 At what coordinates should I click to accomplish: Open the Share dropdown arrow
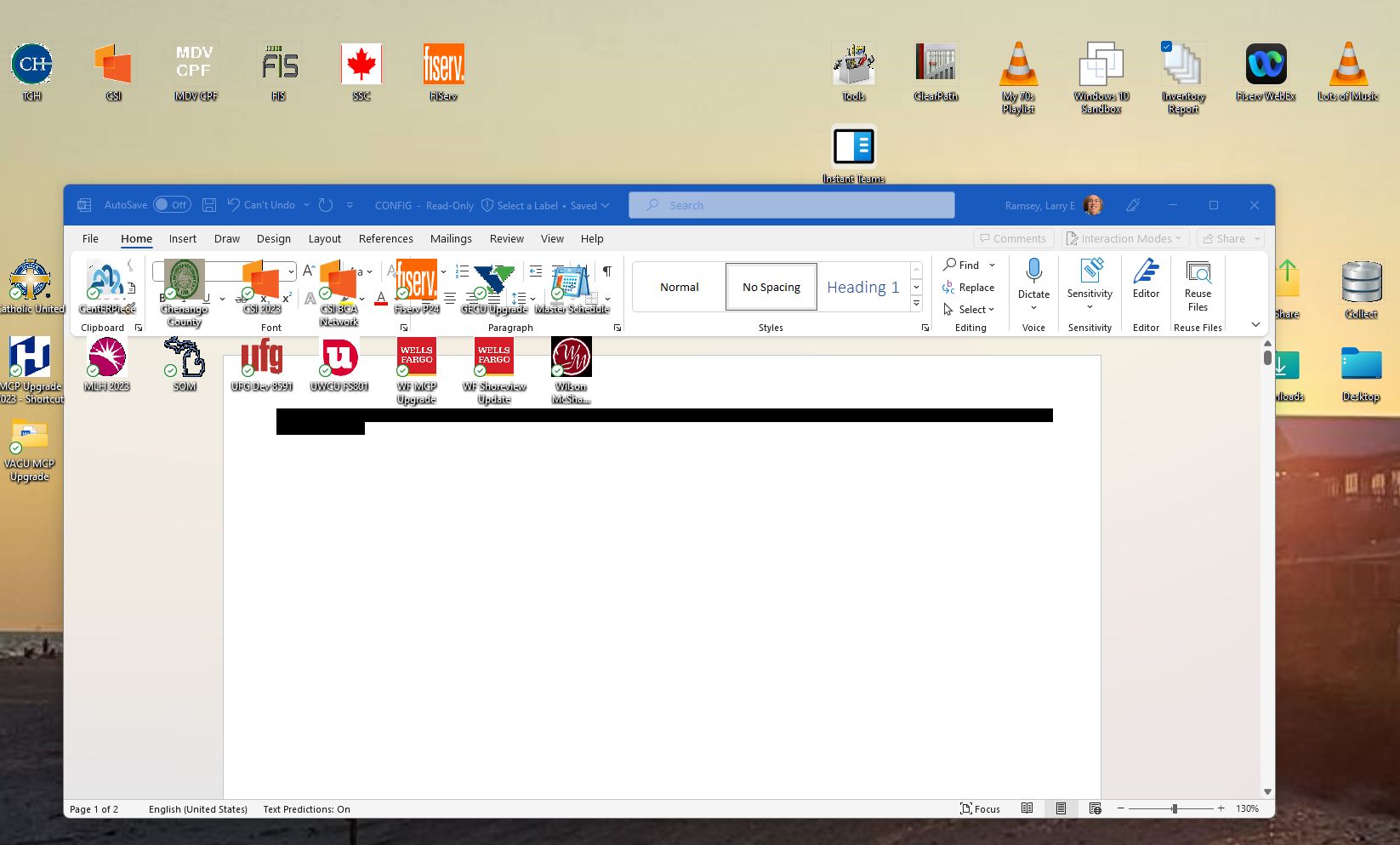(1257, 238)
